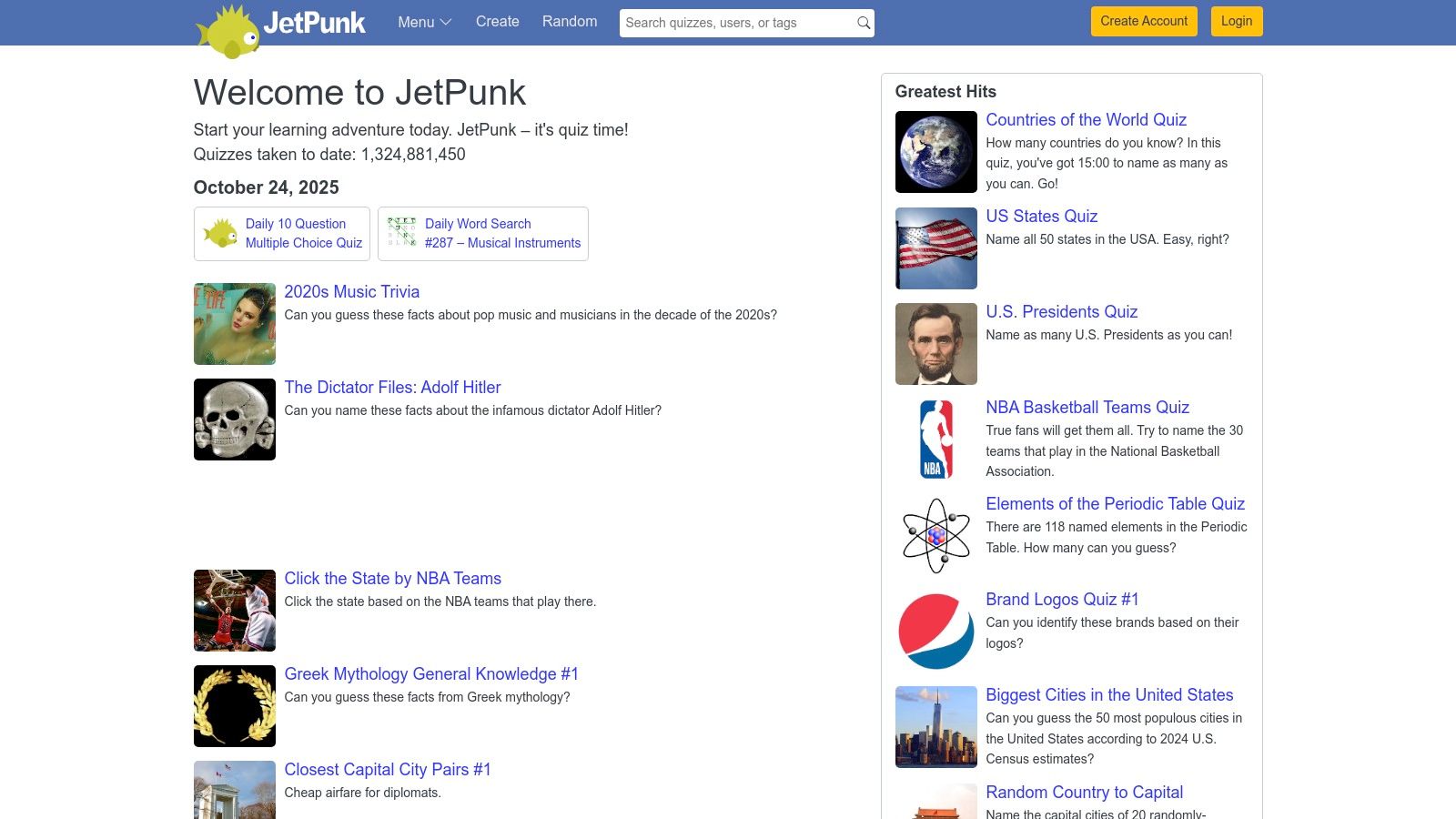
Task: Open the US States Quiz link
Action: [x=1041, y=216]
